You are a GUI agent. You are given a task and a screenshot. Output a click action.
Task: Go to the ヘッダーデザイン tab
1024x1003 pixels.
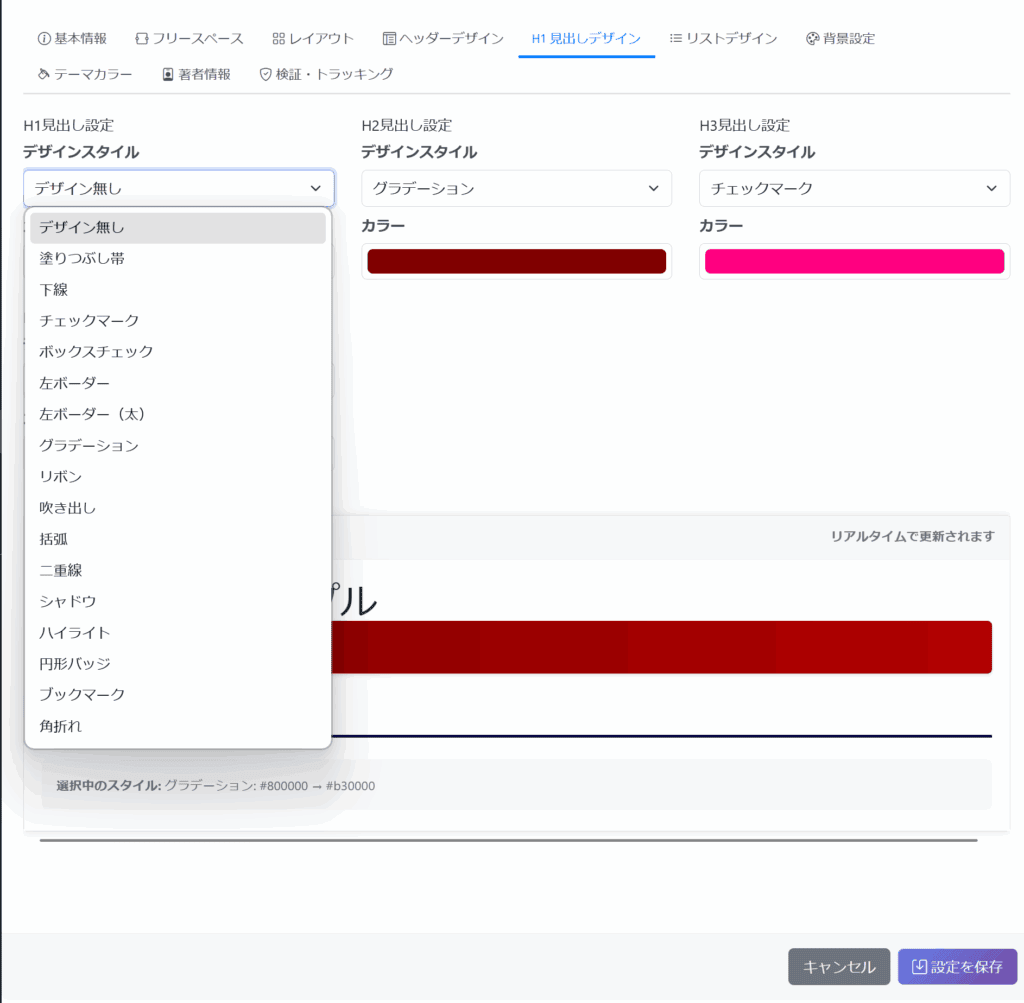coord(443,39)
